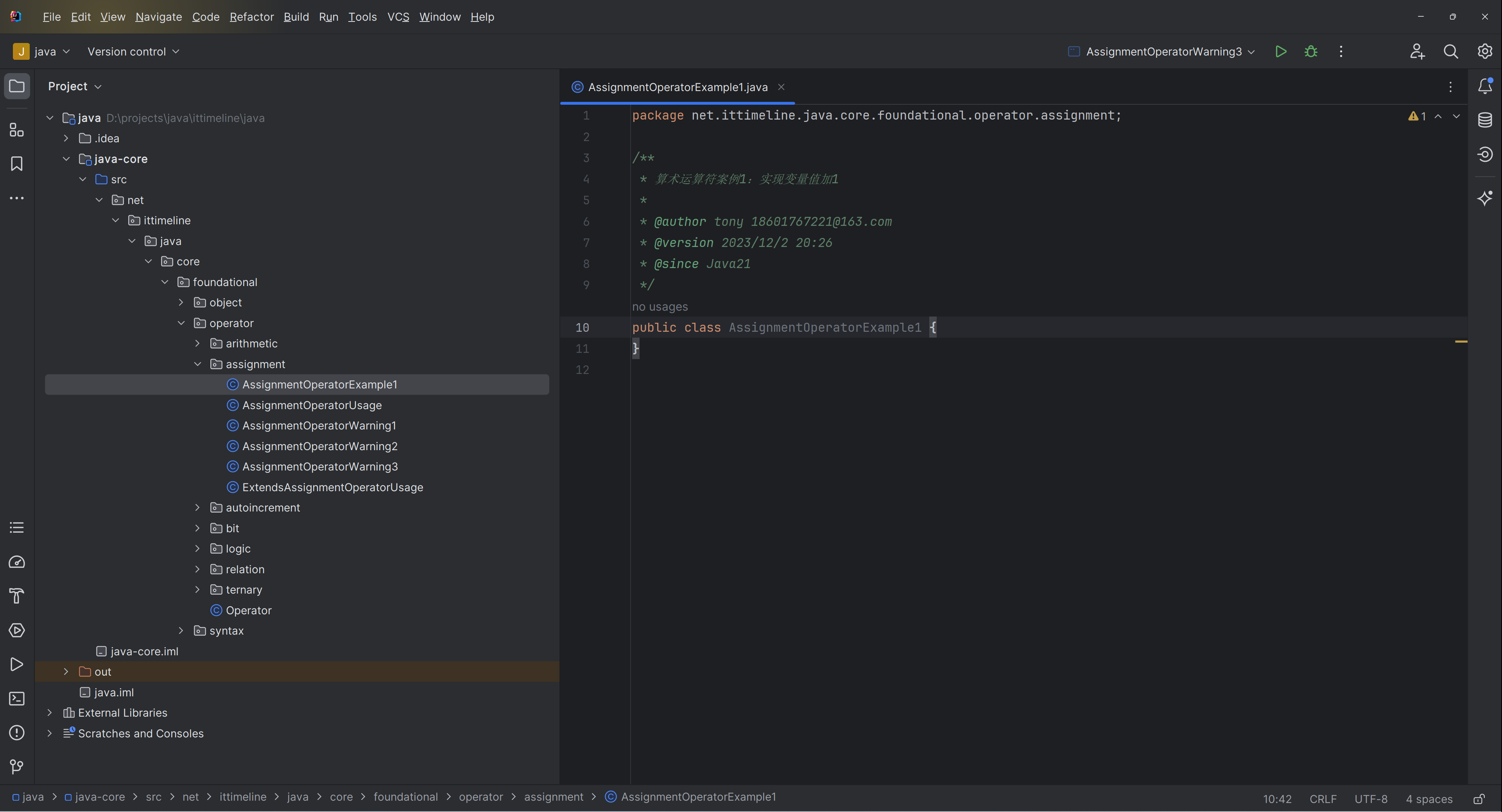
Task: Open the Project tool window icon
Action: tap(17, 86)
